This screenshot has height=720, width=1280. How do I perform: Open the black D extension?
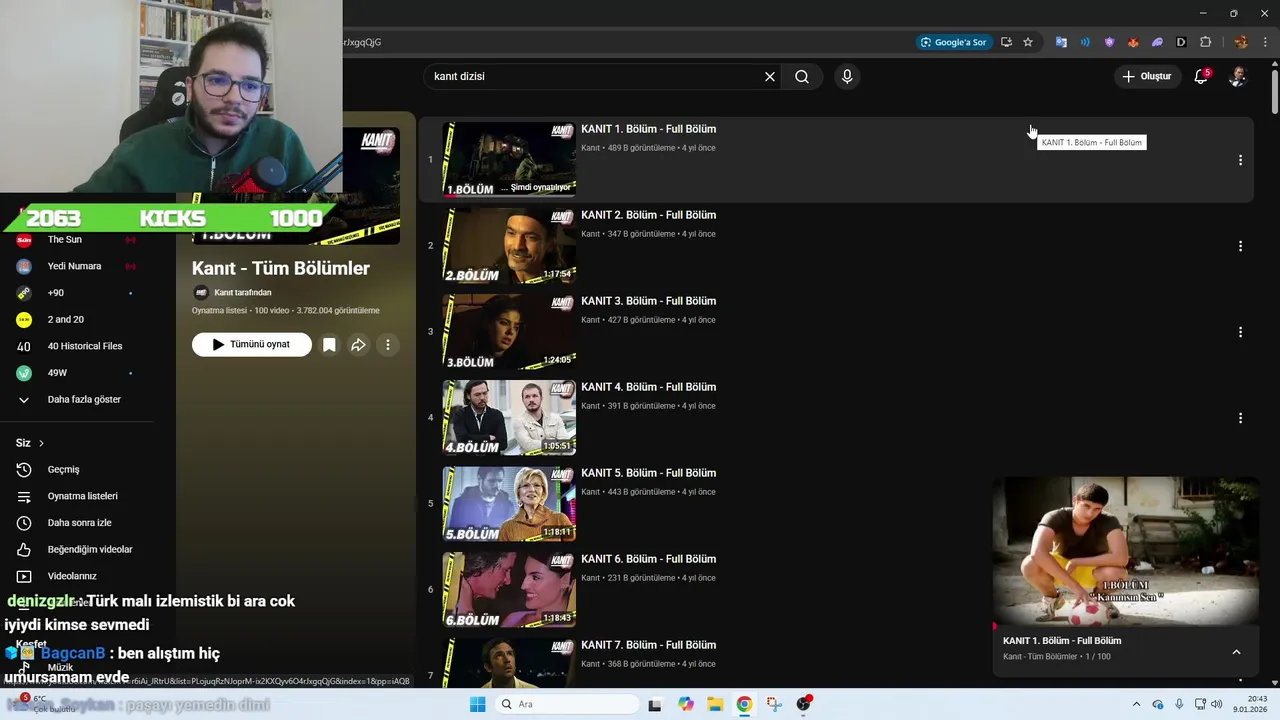click(x=1181, y=42)
